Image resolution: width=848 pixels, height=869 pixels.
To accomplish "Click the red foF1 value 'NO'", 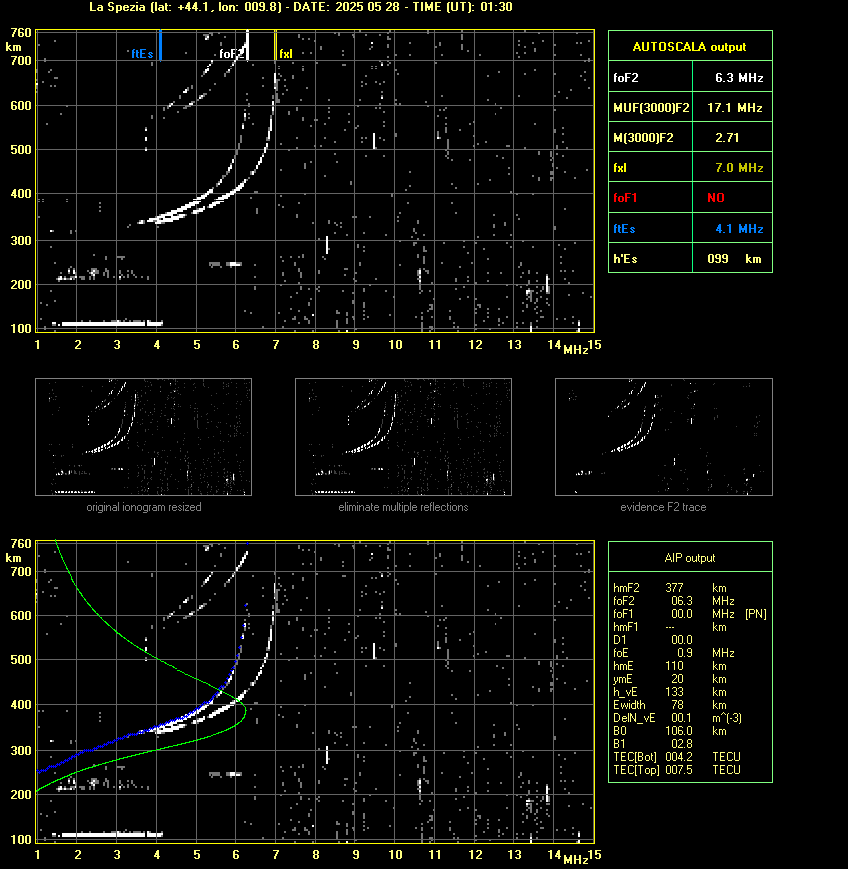I will [x=716, y=198].
